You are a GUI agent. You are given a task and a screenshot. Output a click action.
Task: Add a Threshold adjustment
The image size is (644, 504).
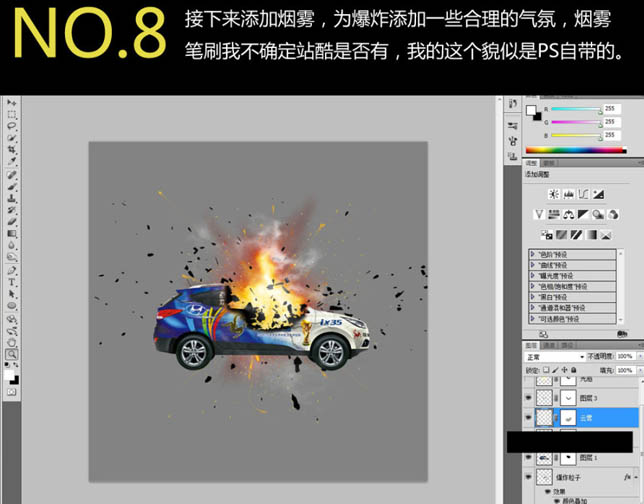click(x=576, y=235)
